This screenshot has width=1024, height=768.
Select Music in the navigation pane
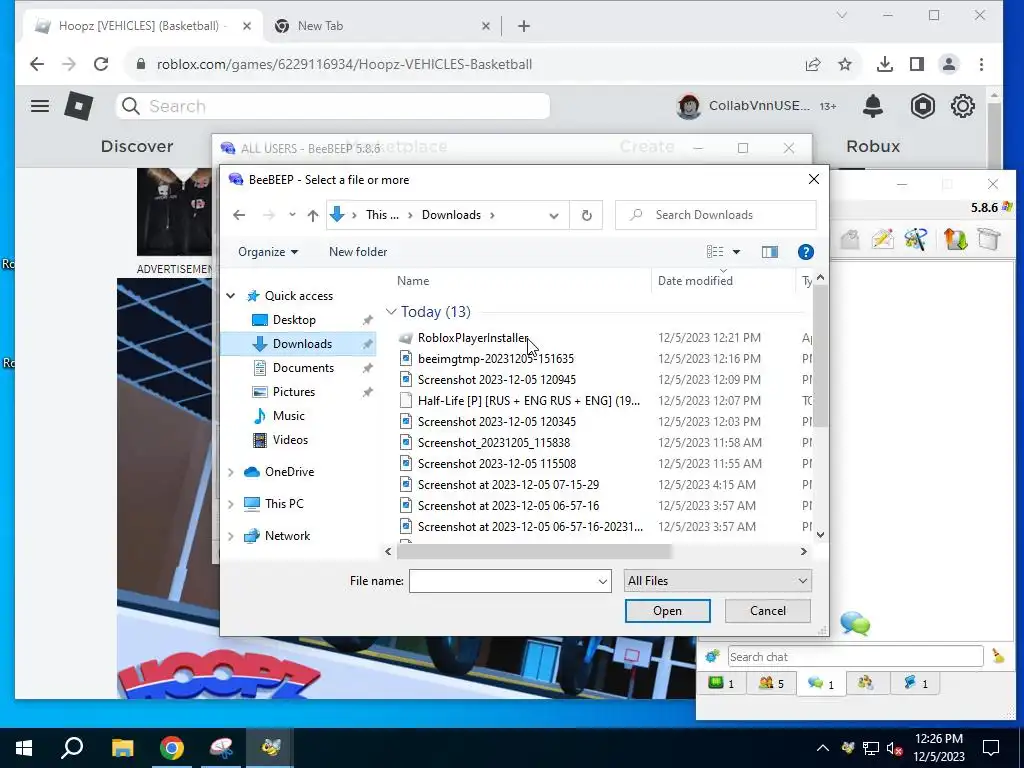pos(288,416)
